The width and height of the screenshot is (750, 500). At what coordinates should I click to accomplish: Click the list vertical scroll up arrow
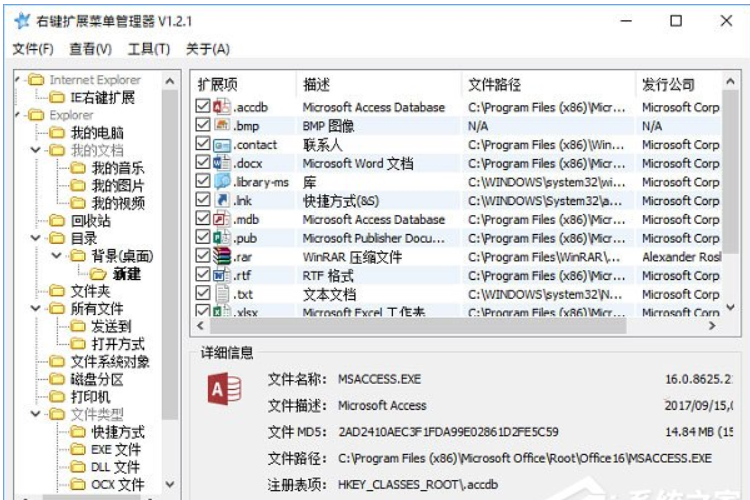(x=730, y=81)
